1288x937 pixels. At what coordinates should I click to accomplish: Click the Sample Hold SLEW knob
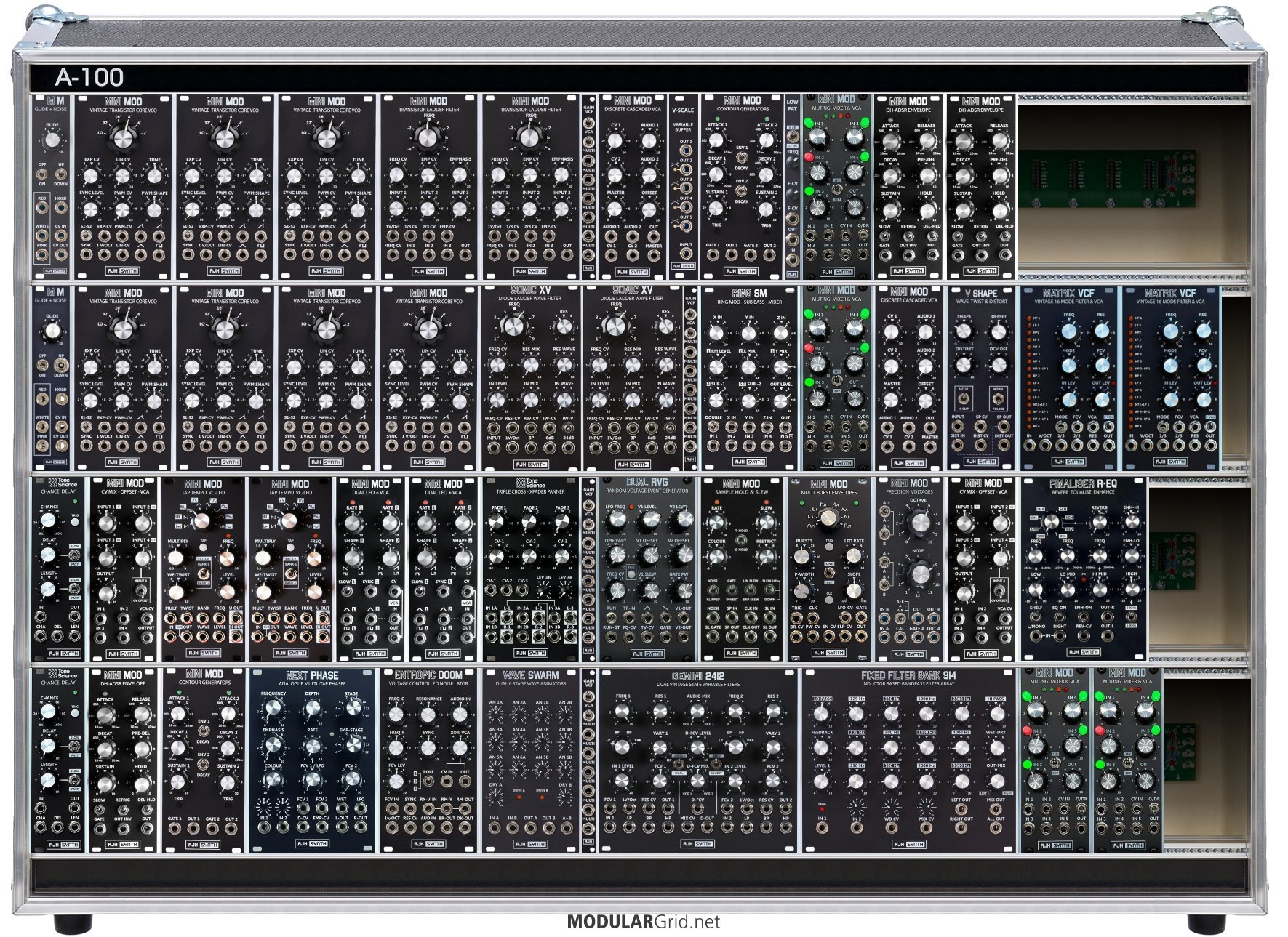tap(766, 523)
